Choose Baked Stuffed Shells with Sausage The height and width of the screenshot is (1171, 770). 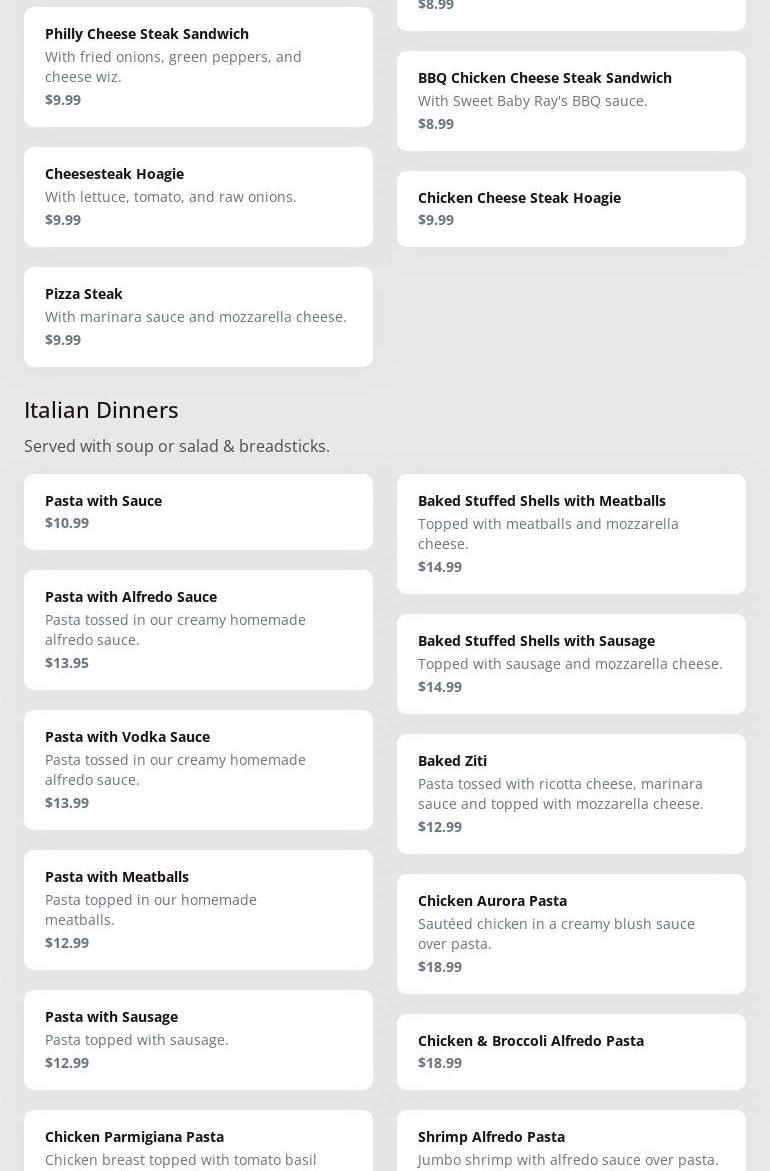(x=571, y=663)
